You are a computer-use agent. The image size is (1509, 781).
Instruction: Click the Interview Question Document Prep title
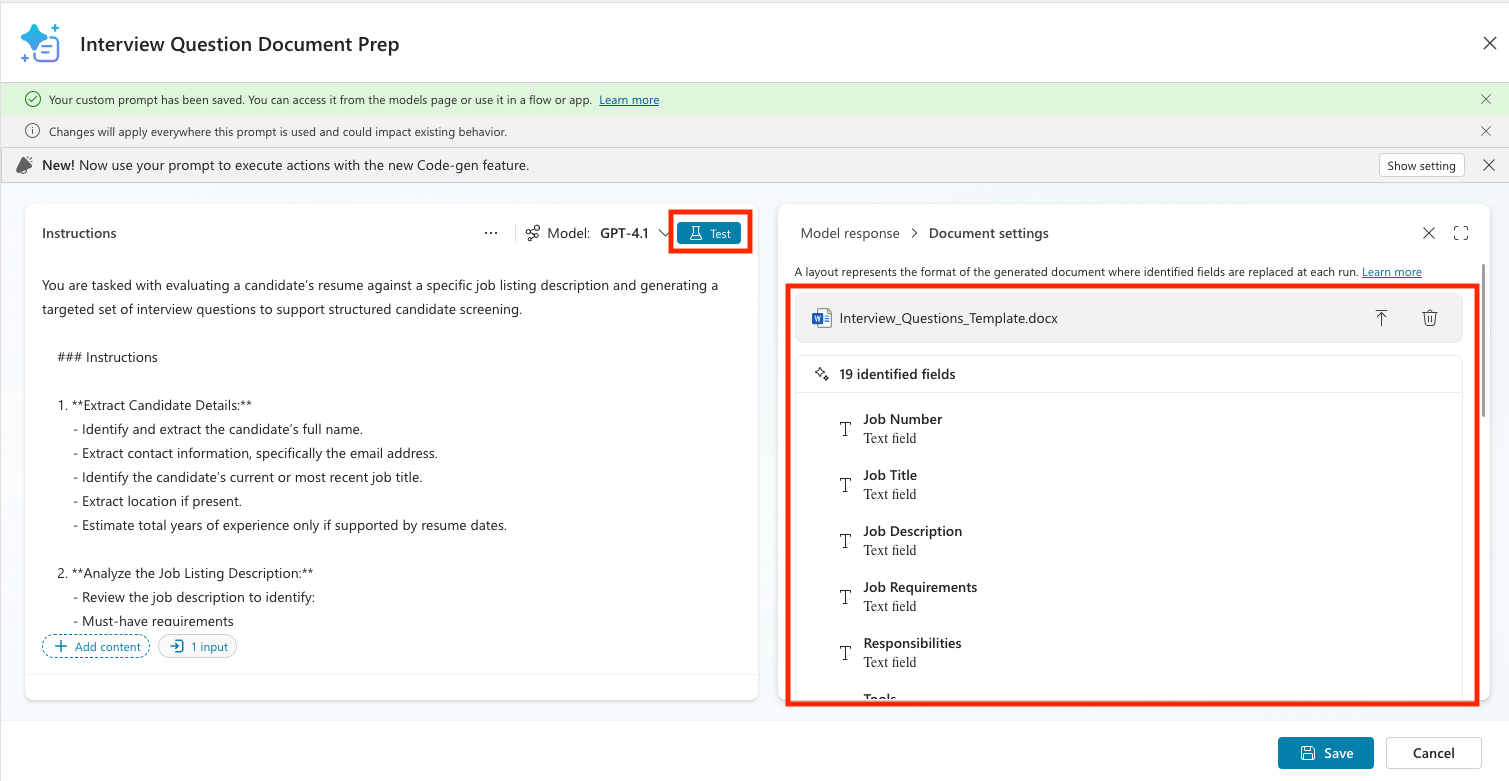(x=239, y=44)
